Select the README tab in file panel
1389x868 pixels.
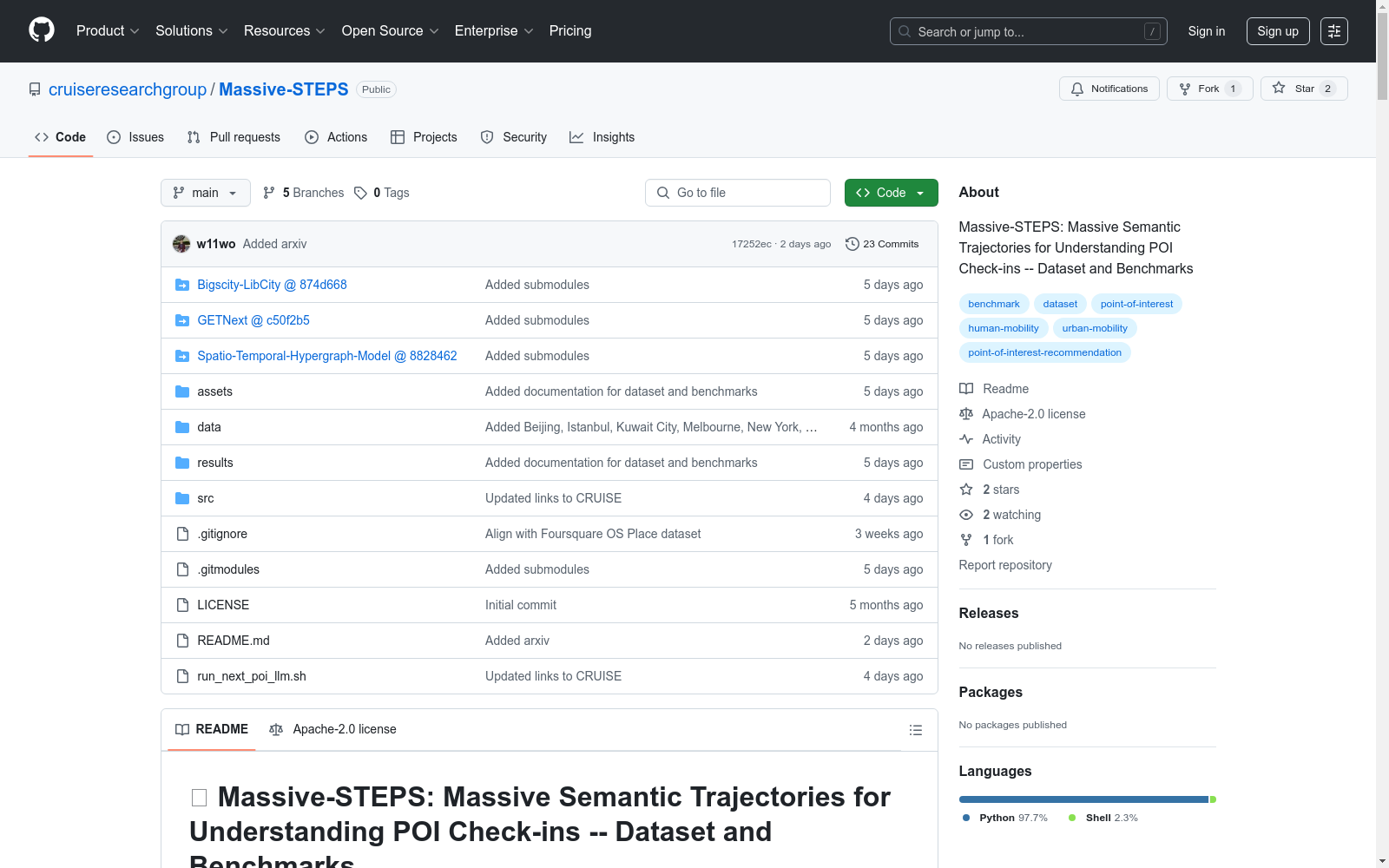212,729
